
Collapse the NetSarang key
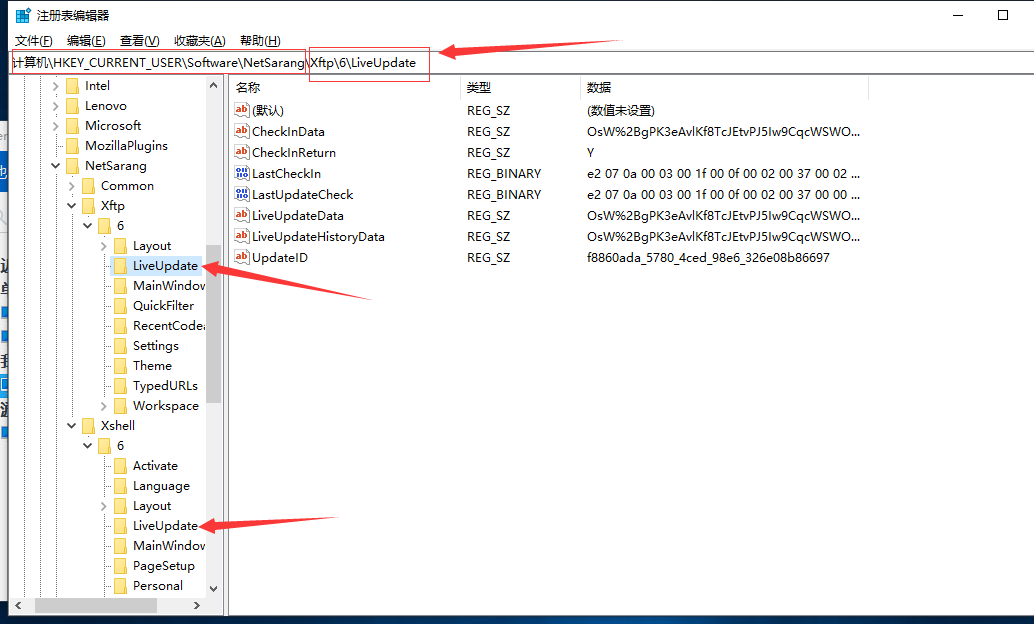pos(55,166)
